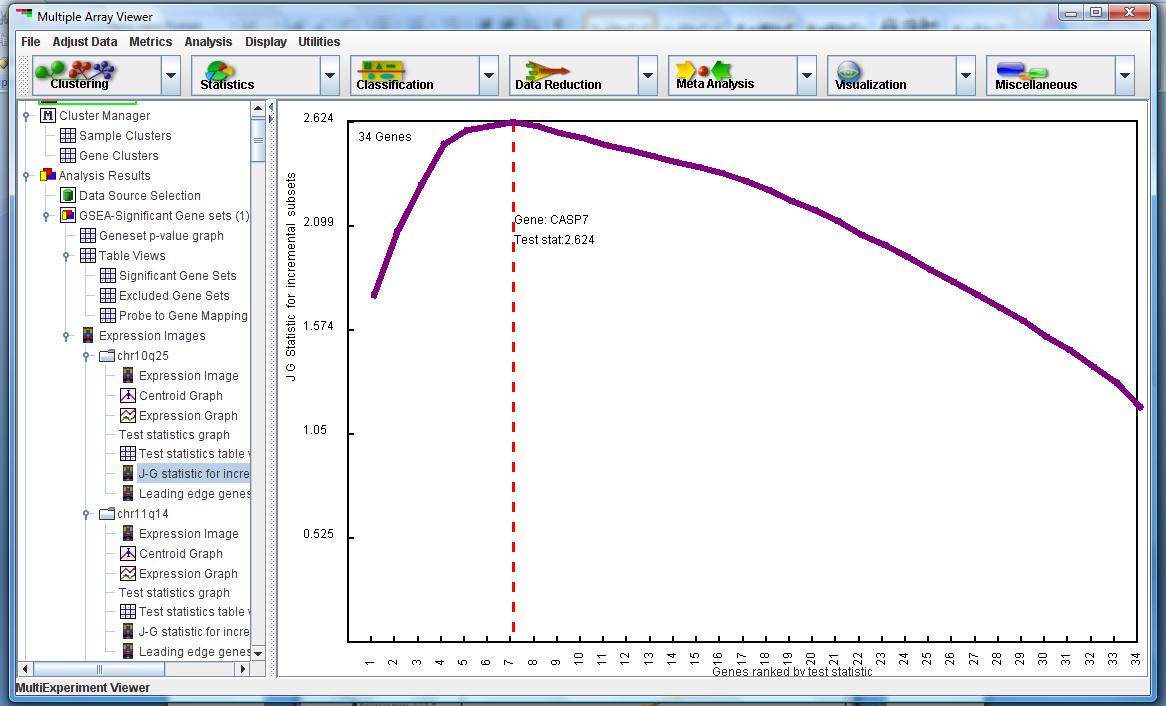Open the Miscellaneous dropdown arrow
The image size is (1166, 706).
[1125, 75]
